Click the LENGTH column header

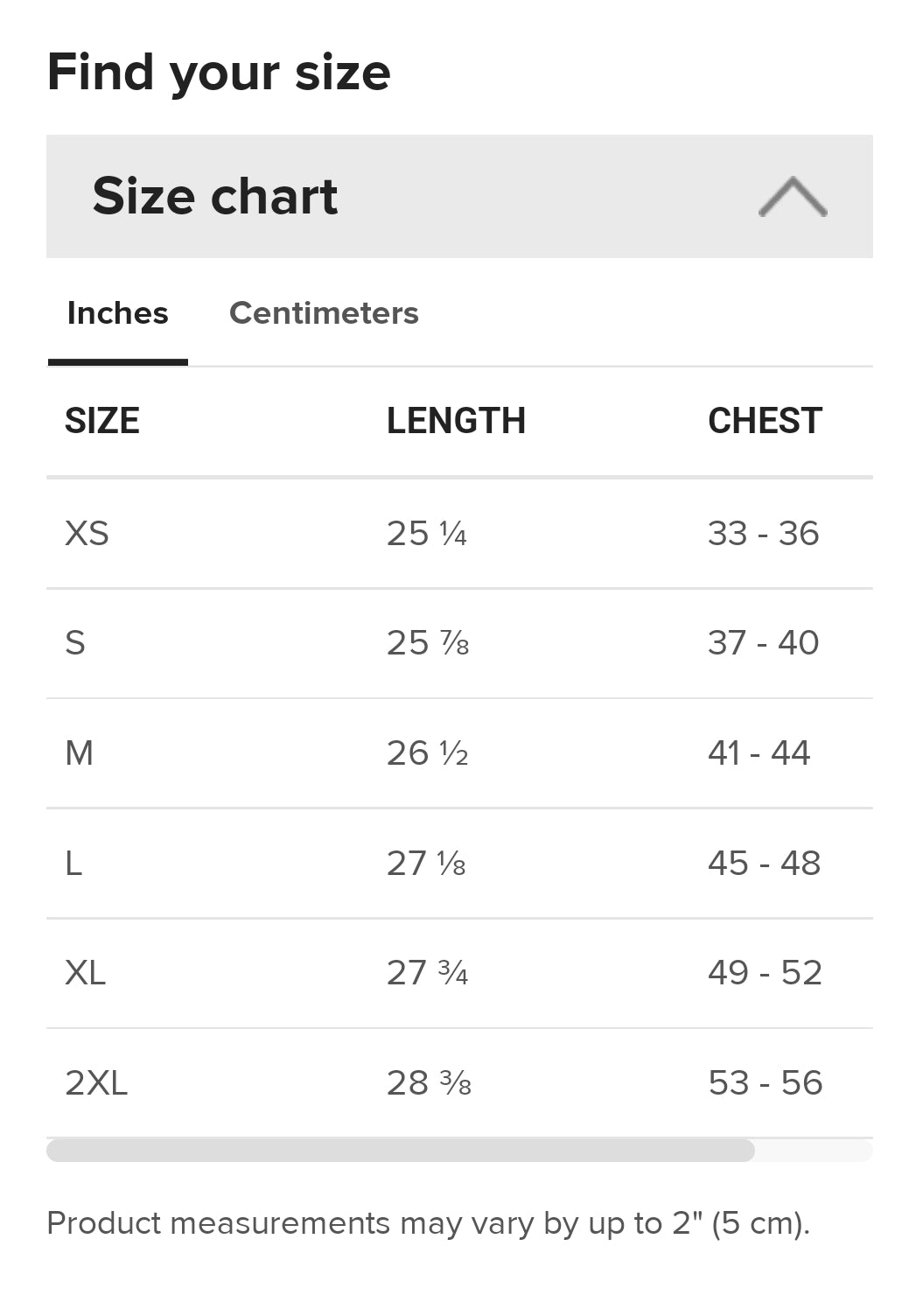point(456,421)
